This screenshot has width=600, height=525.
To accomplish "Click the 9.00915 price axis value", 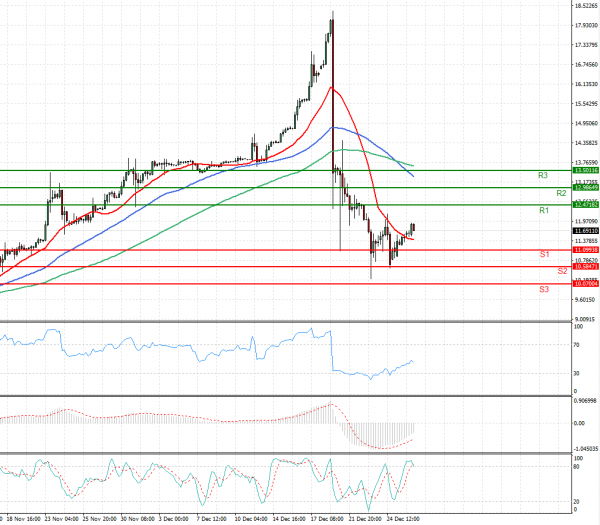I will pyautogui.click(x=587, y=319).
